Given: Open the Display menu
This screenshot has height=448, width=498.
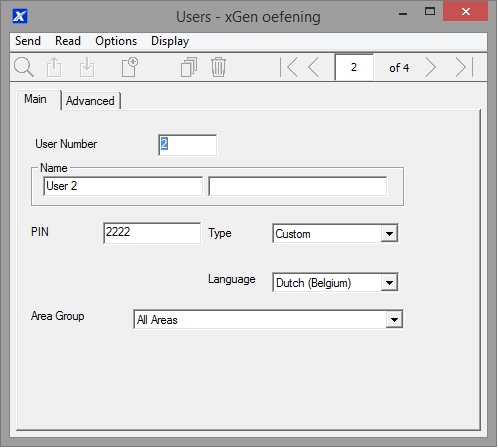Looking at the screenshot, I should (170, 41).
